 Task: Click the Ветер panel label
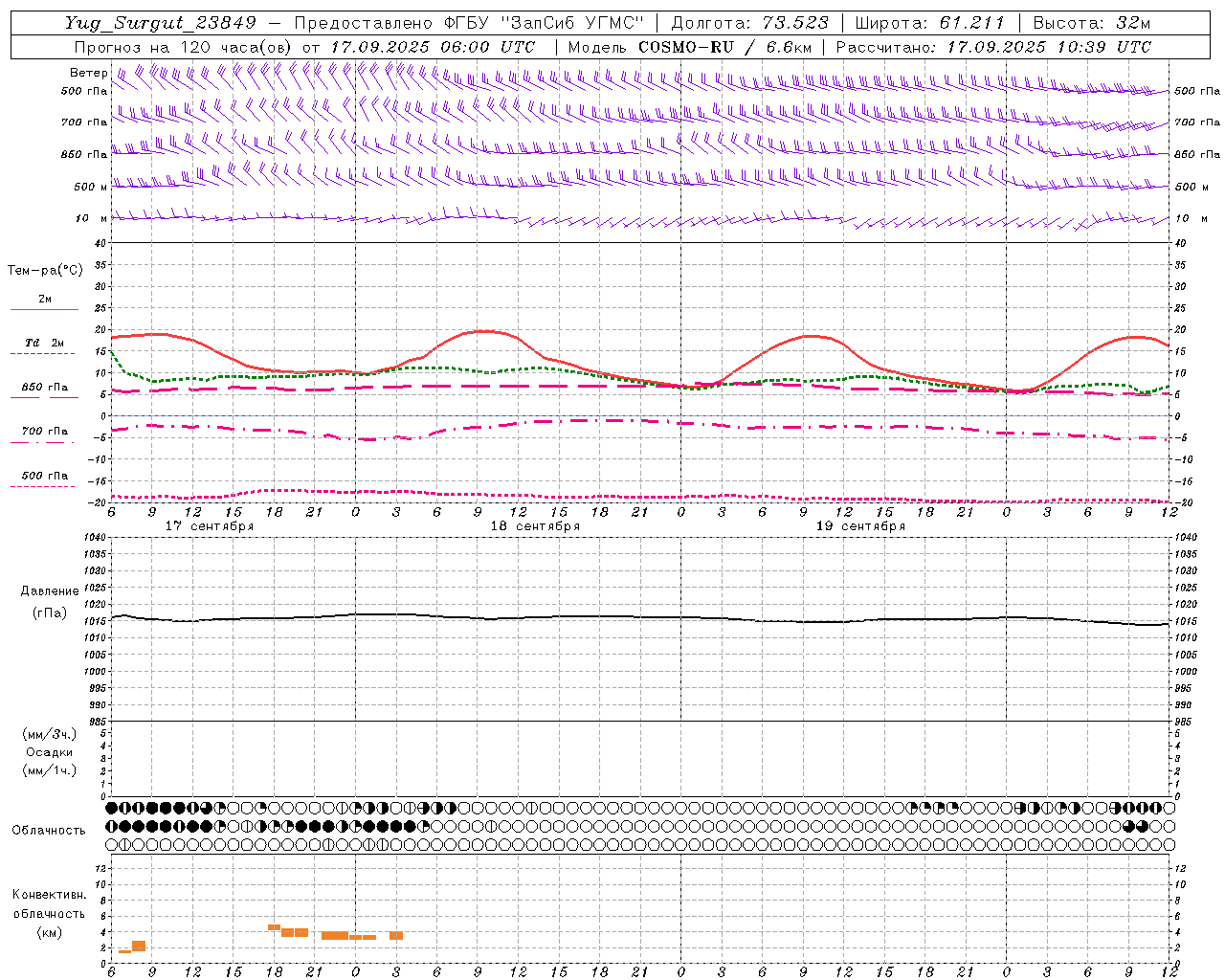(x=88, y=73)
